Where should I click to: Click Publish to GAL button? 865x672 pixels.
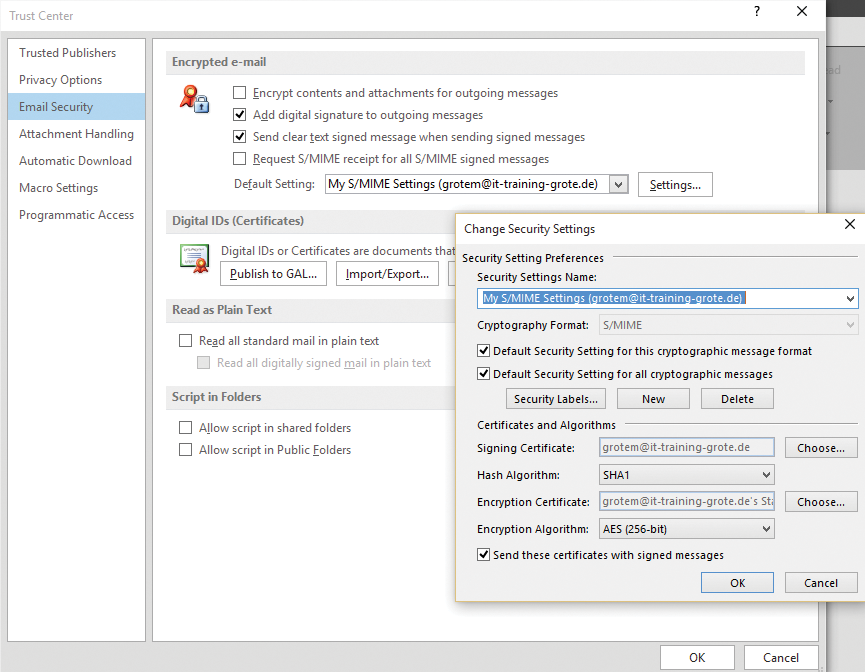coord(273,273)
